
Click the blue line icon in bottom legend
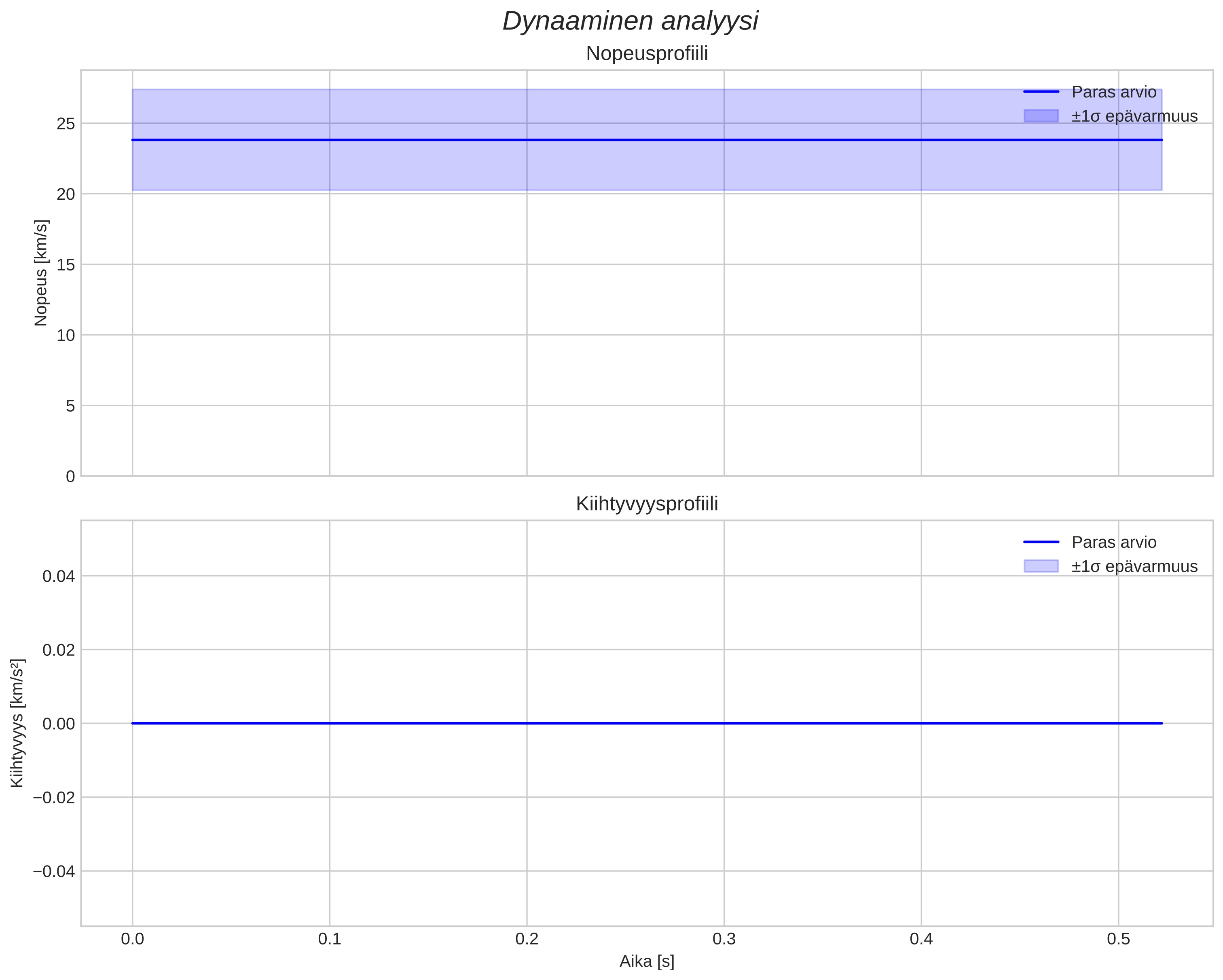1041,542
